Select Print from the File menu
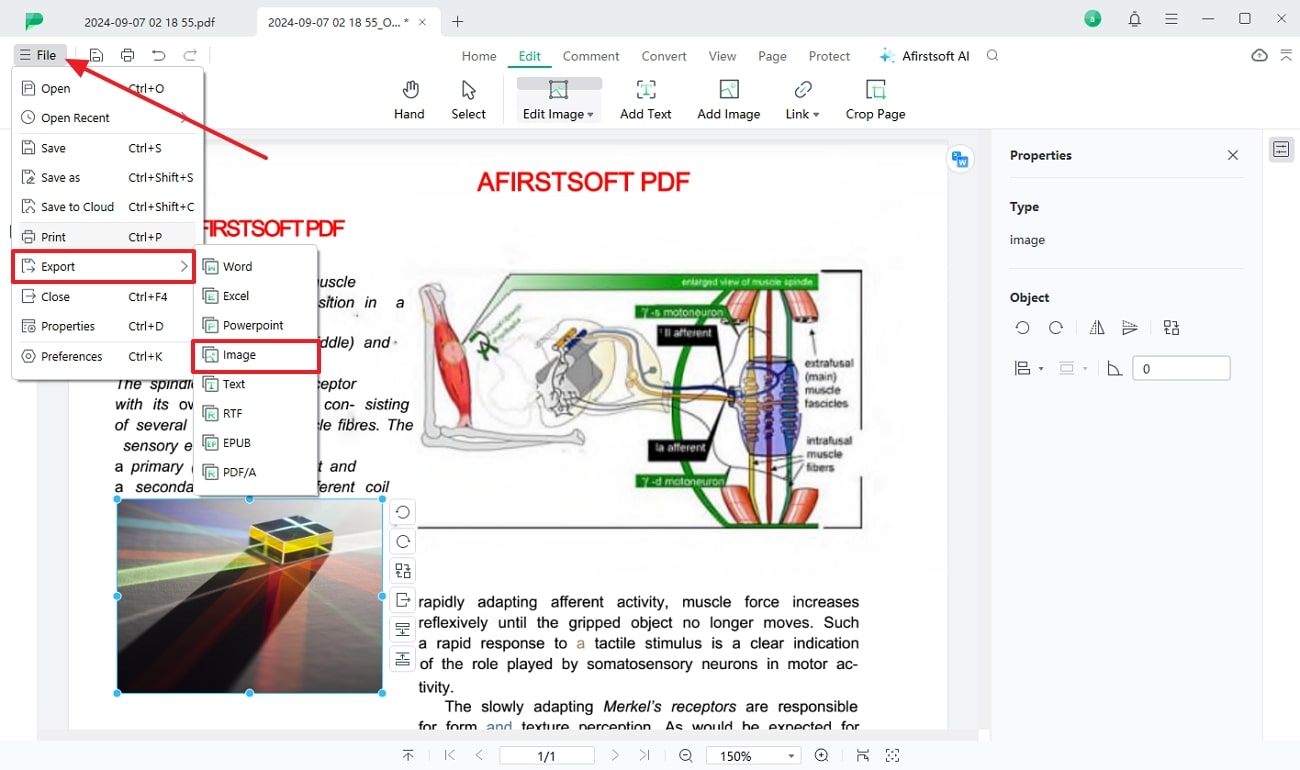 click(x=107, y=237)
